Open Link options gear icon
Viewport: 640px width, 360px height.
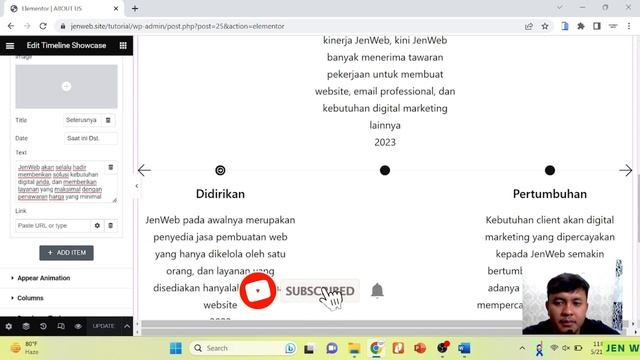[x=97, y=225]
